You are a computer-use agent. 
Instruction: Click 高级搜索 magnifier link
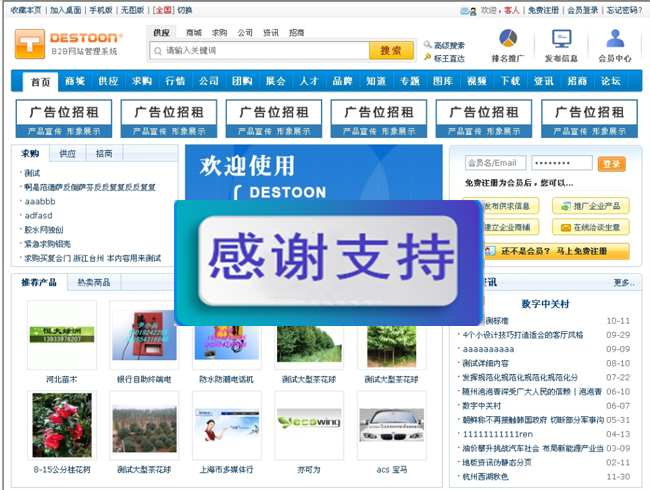point(444,45)
